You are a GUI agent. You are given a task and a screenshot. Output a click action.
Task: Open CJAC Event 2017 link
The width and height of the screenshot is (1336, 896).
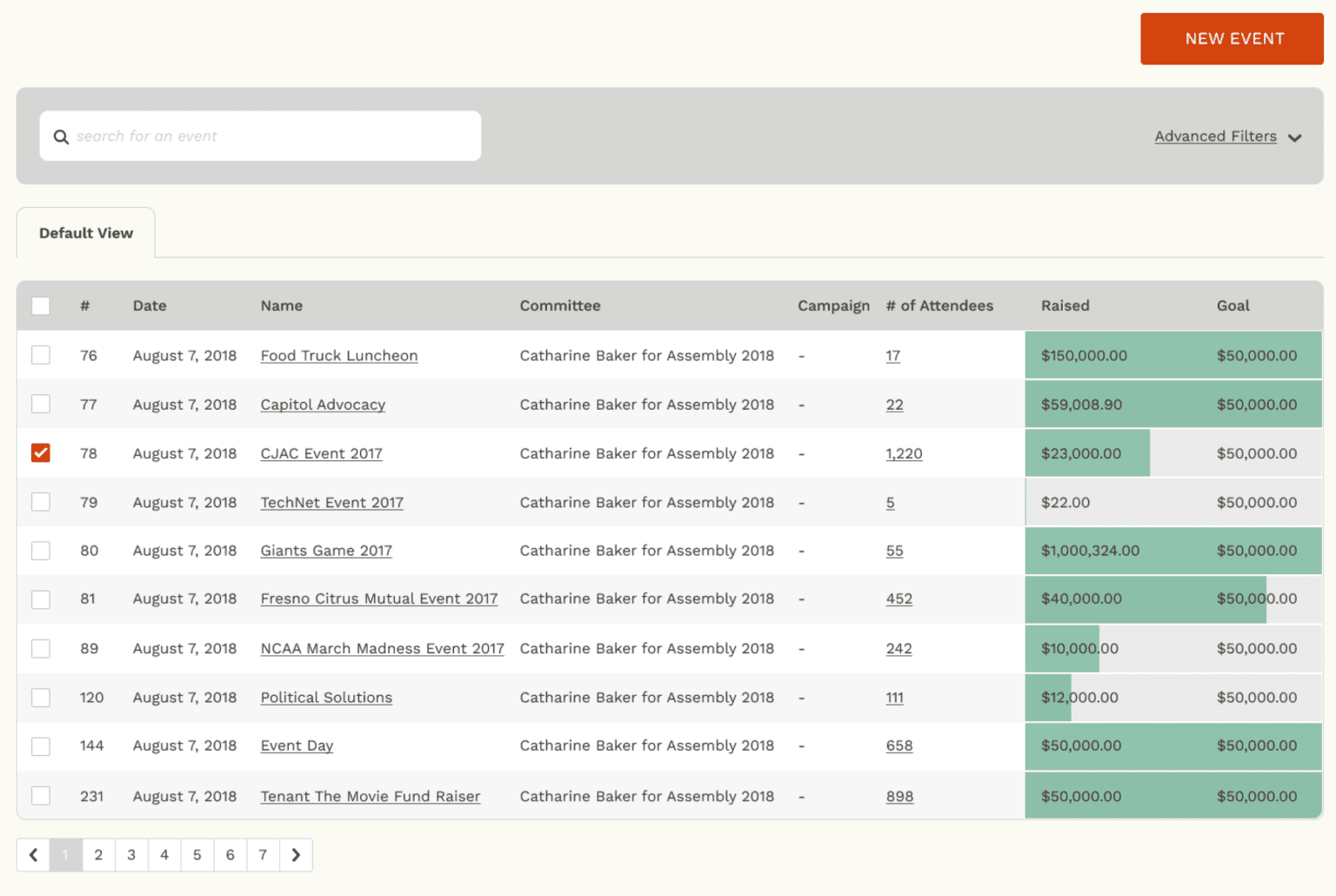tap(322, 453)
